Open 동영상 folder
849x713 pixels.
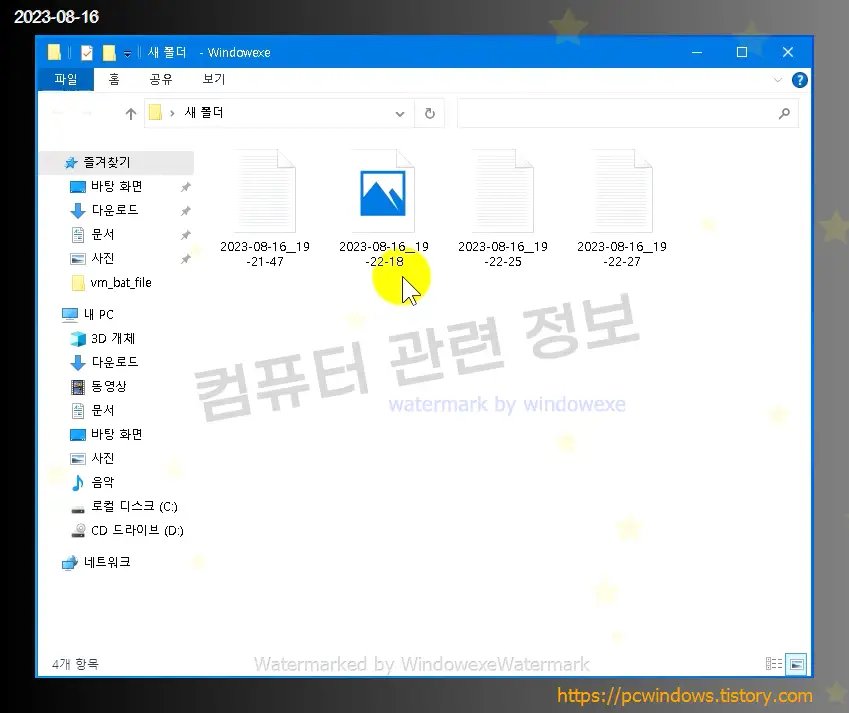pyautogui.click(x=108, y=386)
